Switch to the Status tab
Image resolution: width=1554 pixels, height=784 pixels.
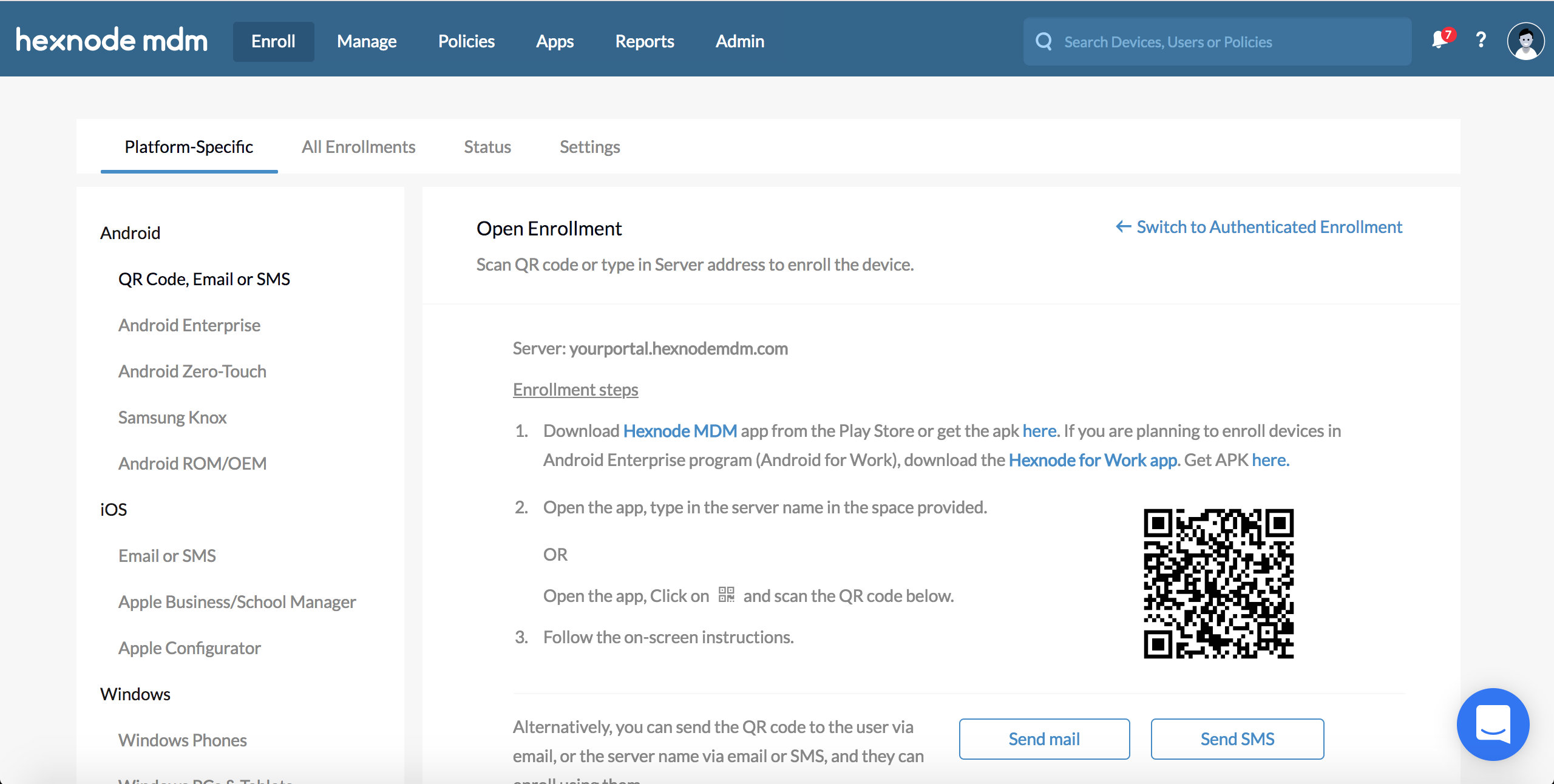point(487,147)
